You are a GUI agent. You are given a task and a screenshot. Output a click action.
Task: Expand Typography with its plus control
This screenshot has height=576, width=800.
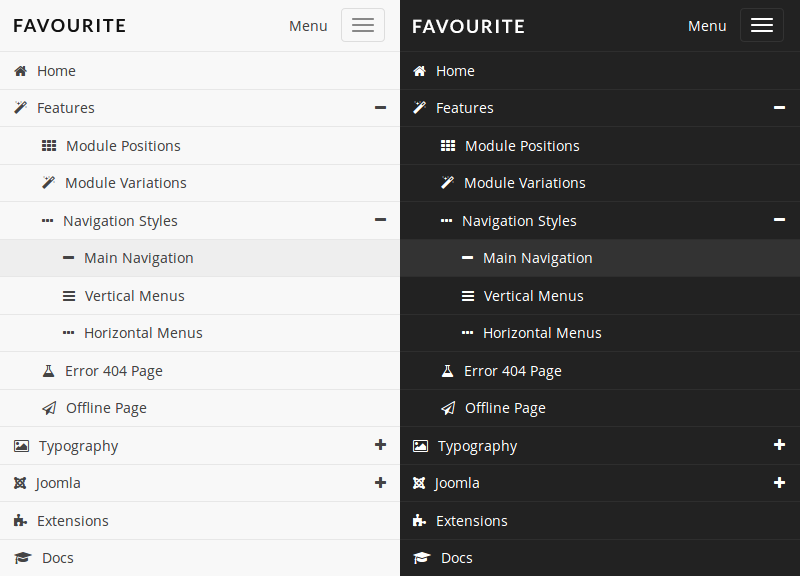380,445
